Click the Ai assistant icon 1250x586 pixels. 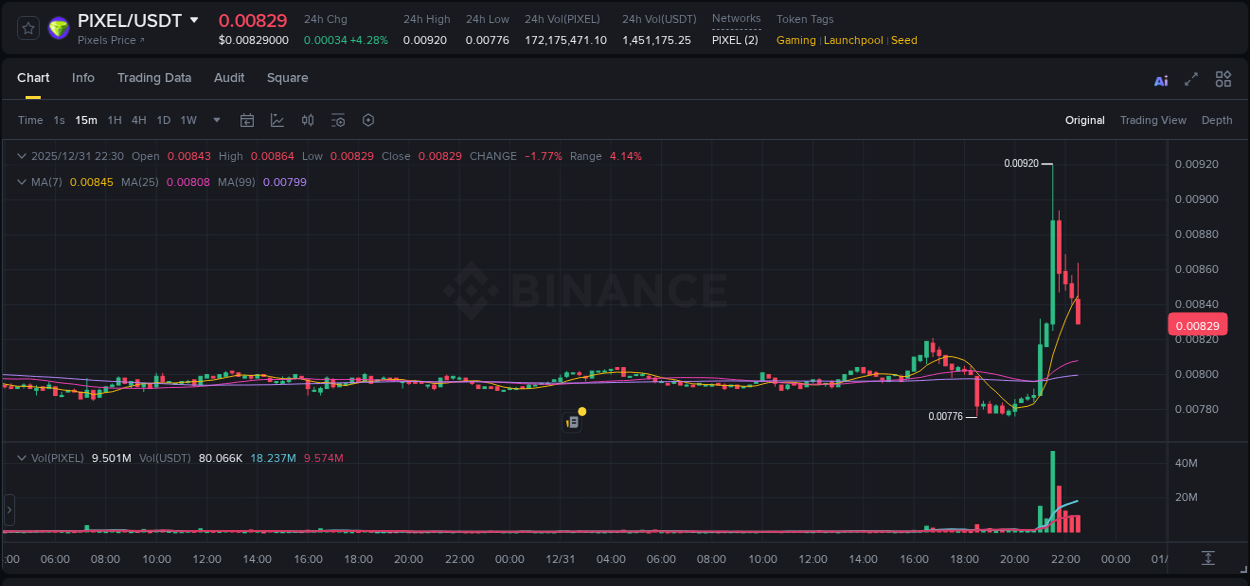pos(1160,78)
